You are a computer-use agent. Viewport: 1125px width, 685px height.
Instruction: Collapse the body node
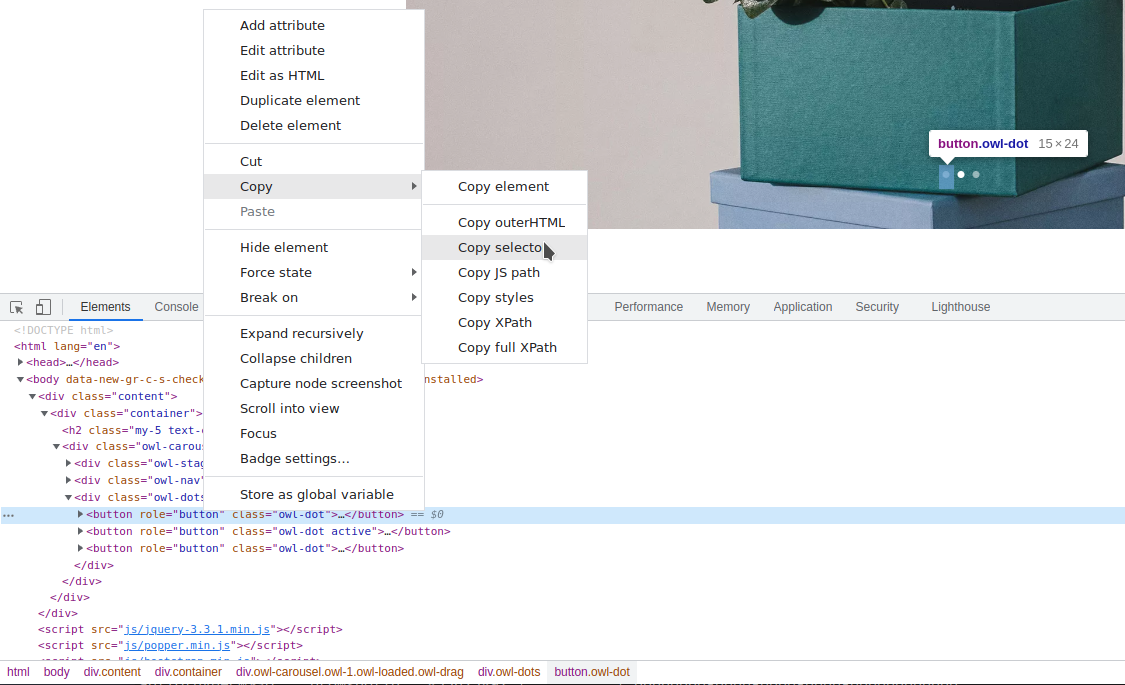(x=21, y=379)
